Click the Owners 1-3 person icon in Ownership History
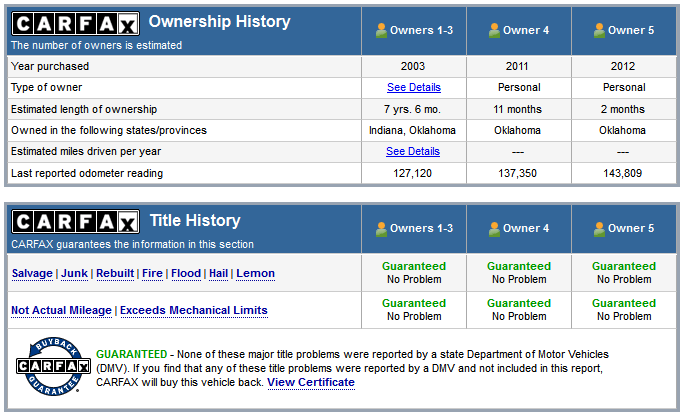Image resolution: width=688 pixels, height=418 pixels. point(381,30)
